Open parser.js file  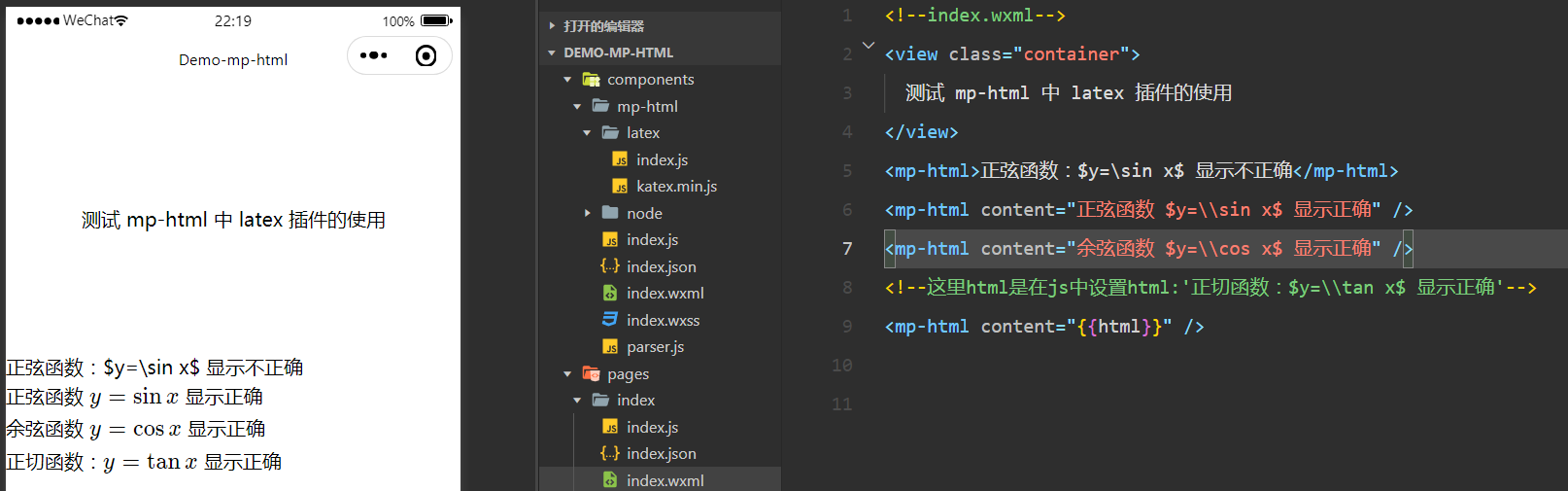point(655,346)
